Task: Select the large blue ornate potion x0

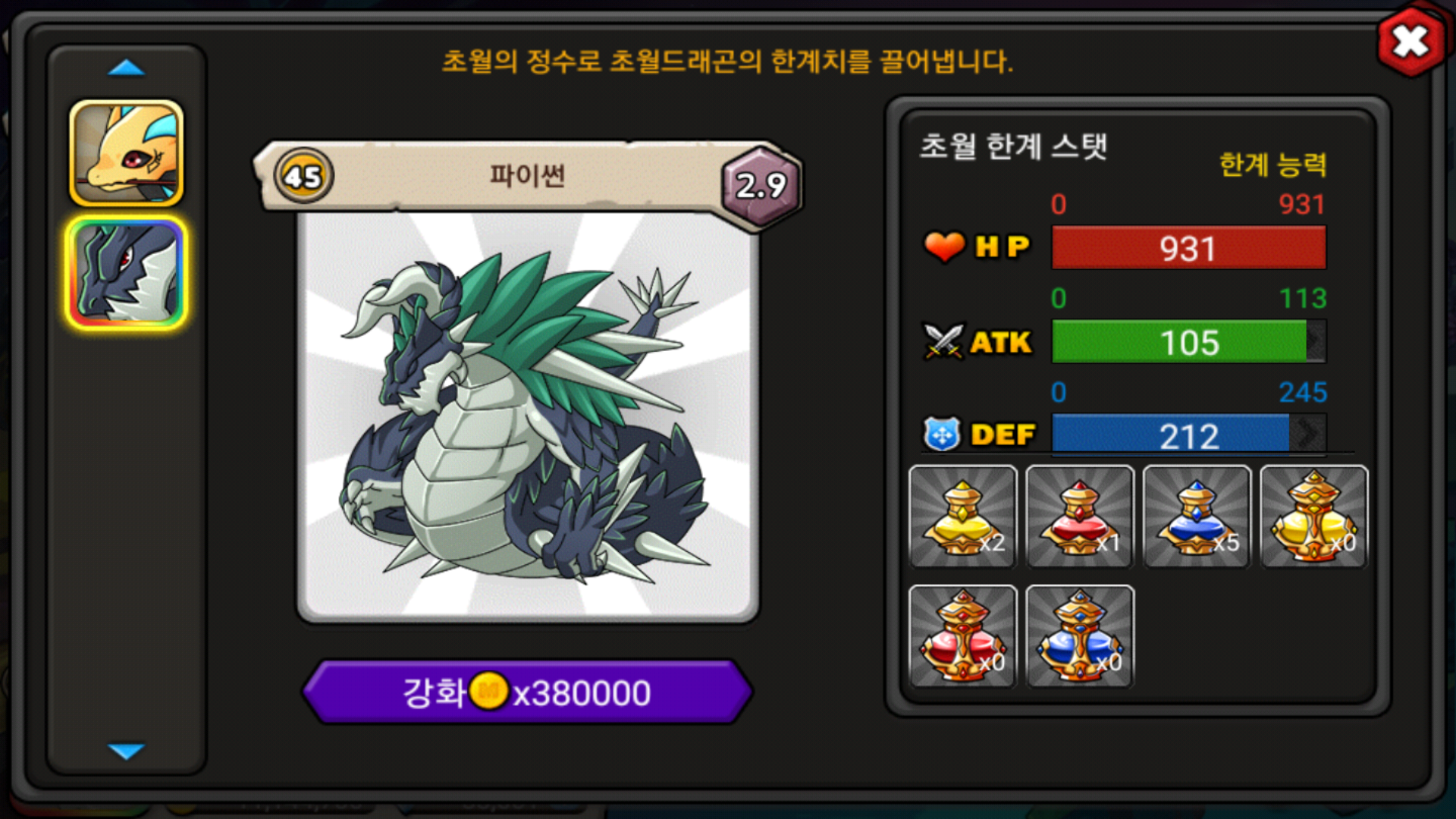Action: pyautogui.click(x=1080, y=636)
